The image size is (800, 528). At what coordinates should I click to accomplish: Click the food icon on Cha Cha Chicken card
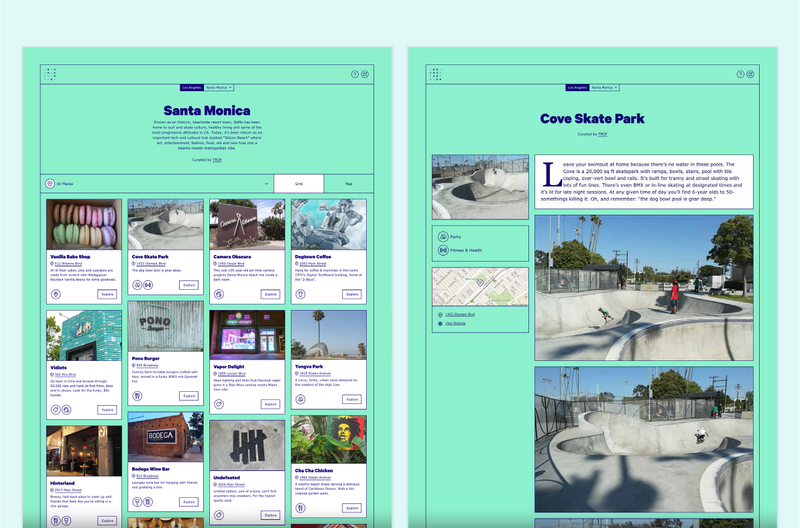pos(301,508)
